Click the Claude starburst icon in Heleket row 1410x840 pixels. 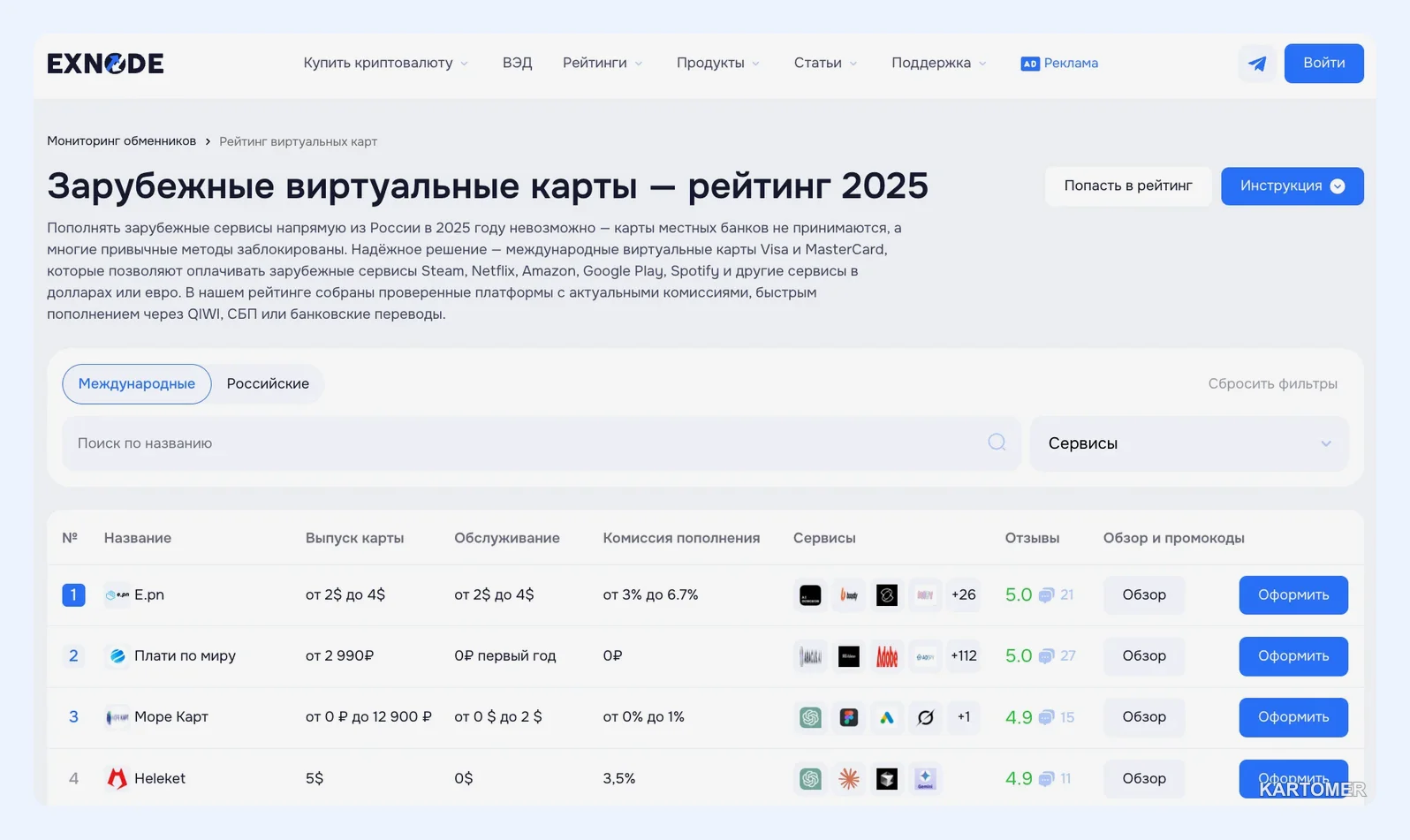(849, 778)
